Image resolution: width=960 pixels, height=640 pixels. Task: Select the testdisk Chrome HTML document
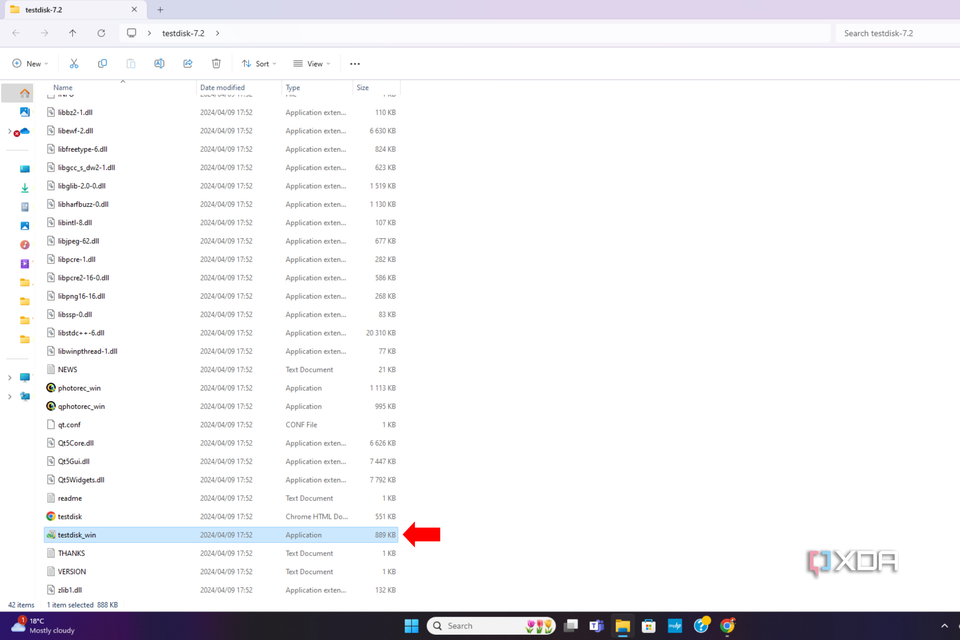(221, 516)
